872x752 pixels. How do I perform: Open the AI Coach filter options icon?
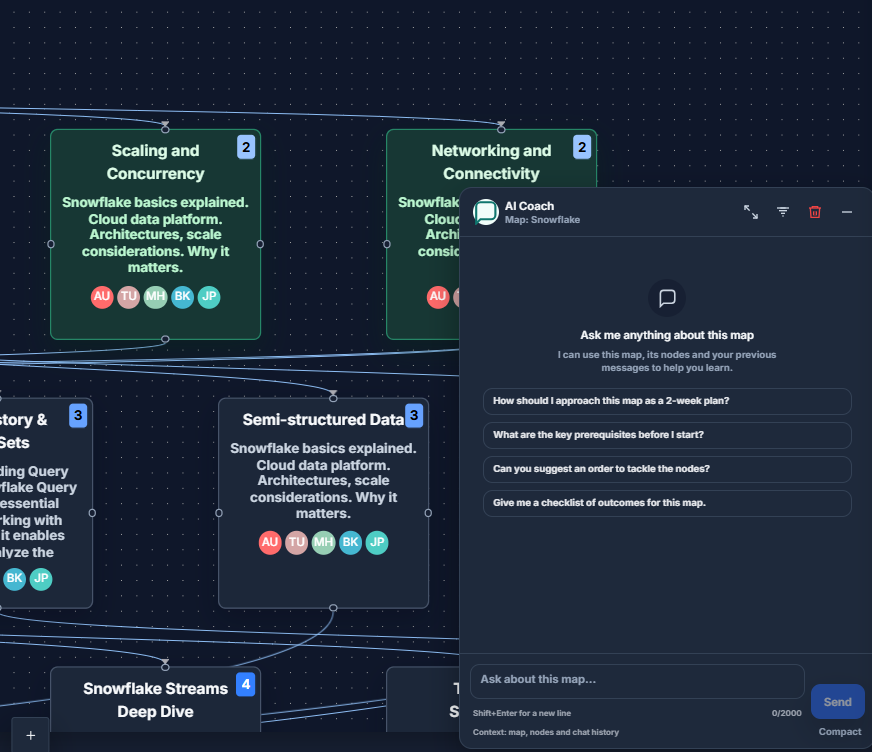tap(783, 212)
